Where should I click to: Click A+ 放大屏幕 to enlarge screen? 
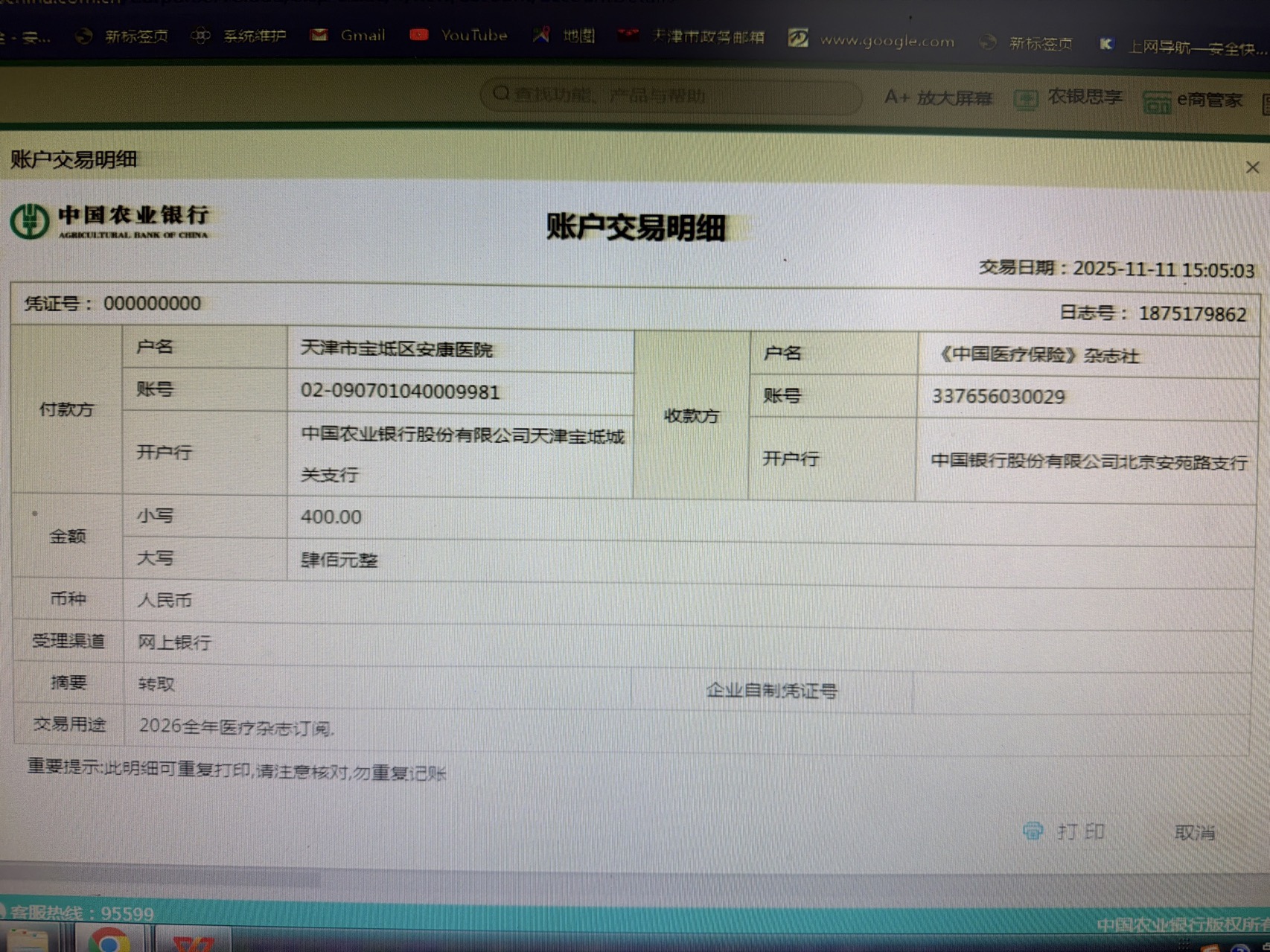[938, 98]
